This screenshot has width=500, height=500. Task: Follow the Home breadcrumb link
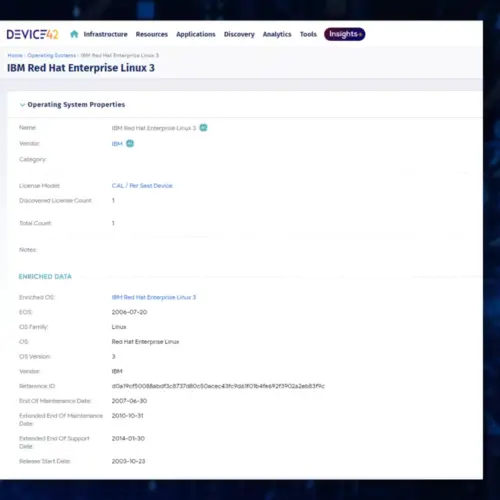pyautogui.click(x=15, y=55)
